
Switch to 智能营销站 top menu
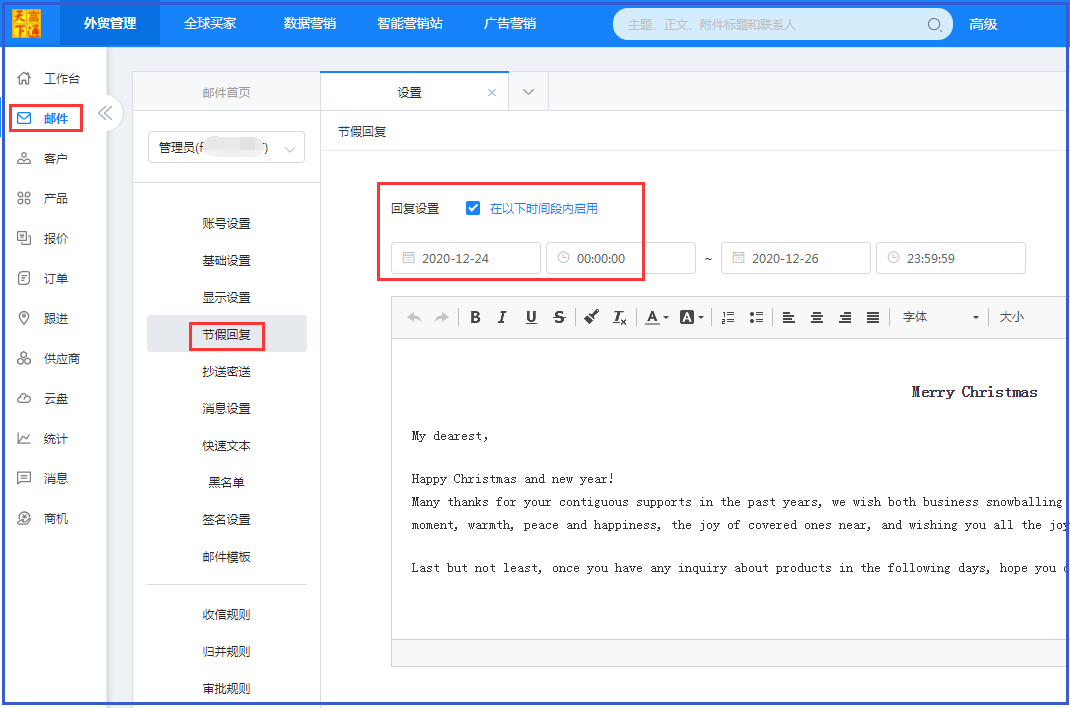coord(409,23)
